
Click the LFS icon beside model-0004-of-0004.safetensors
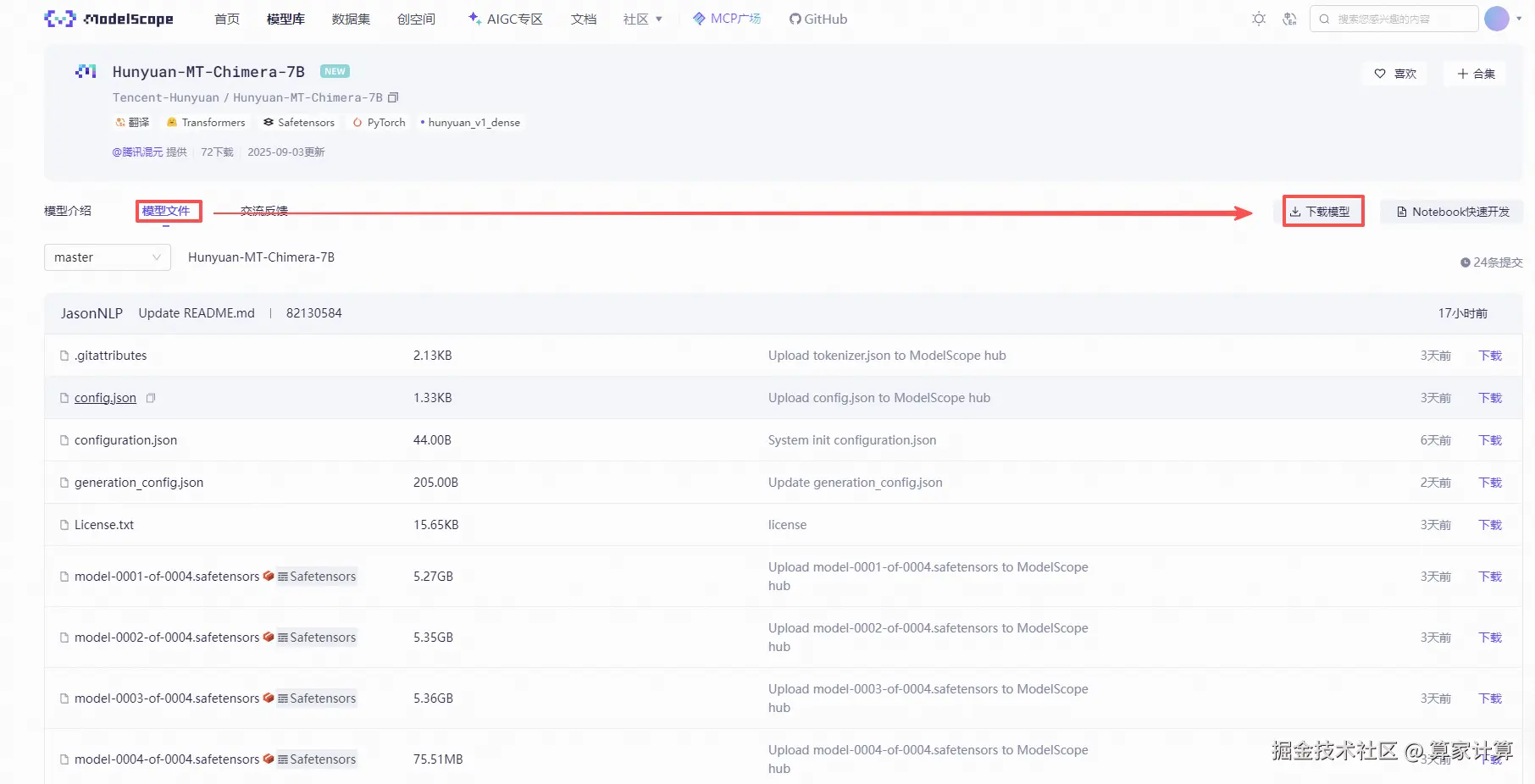tap(269, 759)
